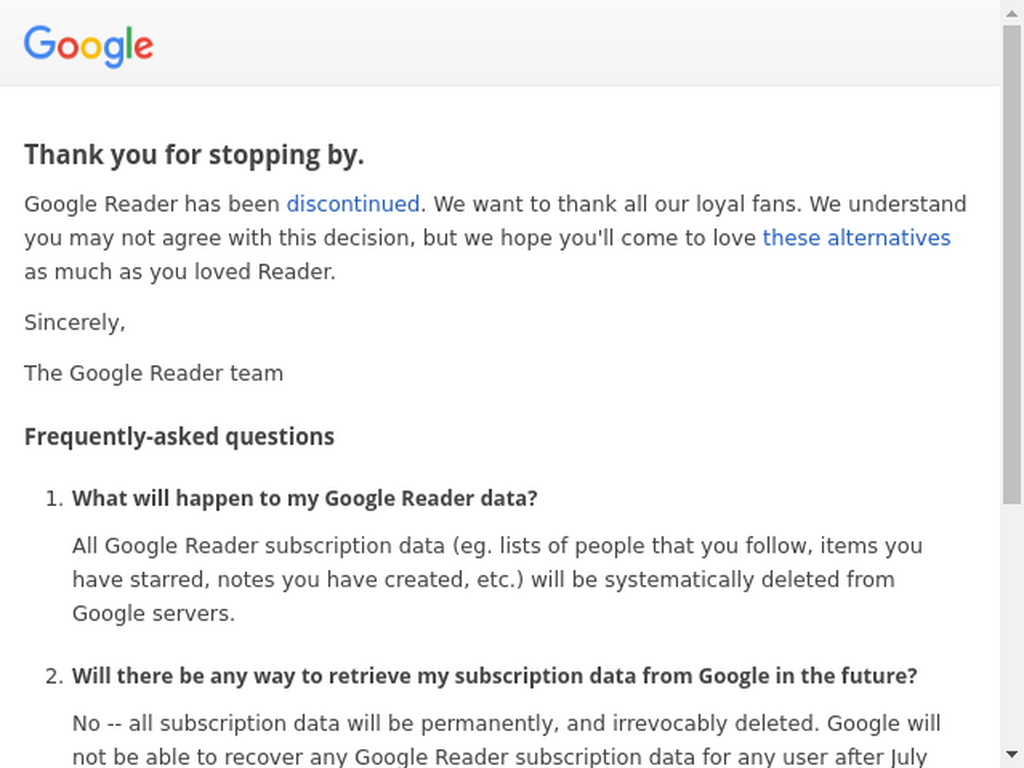Click the list number "1." marker
The height and width of the screenshot is (768, 1024).
coord(55,499)
